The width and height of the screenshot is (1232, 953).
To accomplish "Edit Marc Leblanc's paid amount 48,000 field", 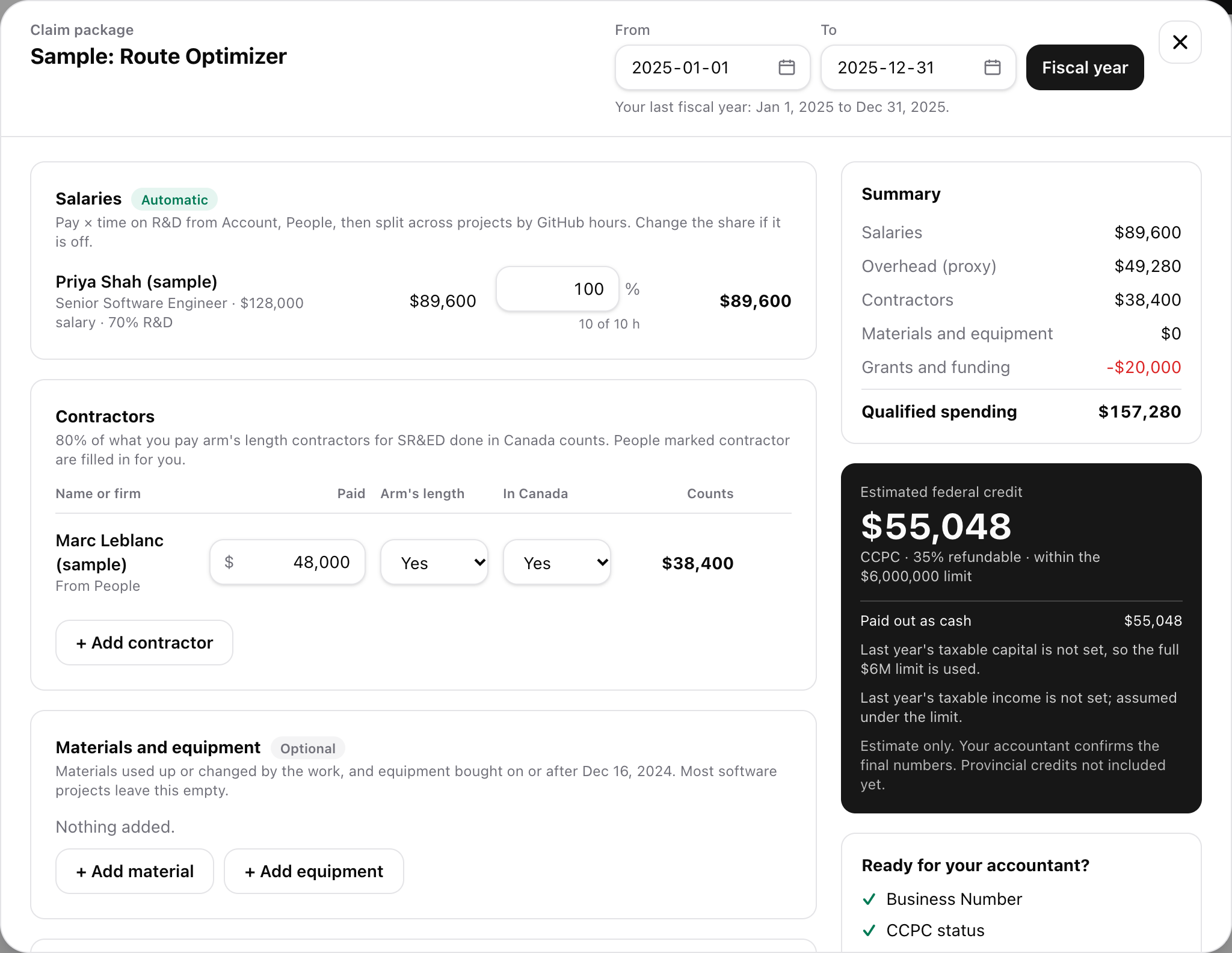I will tap(288, 562).
